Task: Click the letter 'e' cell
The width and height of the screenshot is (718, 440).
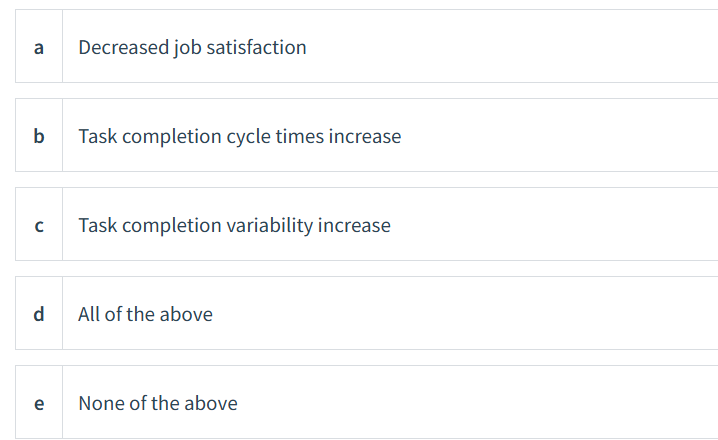Action: (x=39, y=402)
